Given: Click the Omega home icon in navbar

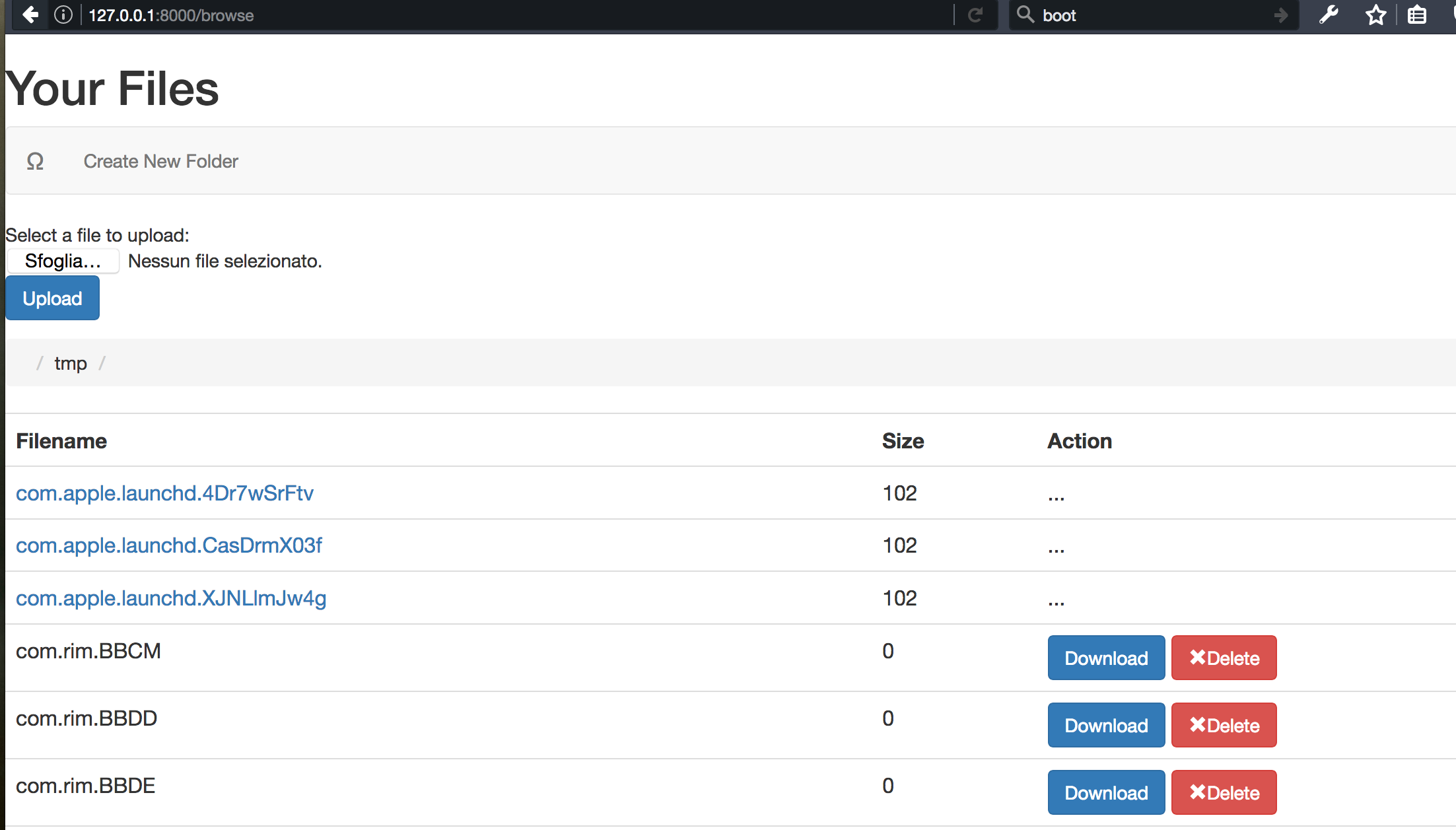Looking at the screenshot, I should point(35,161).
